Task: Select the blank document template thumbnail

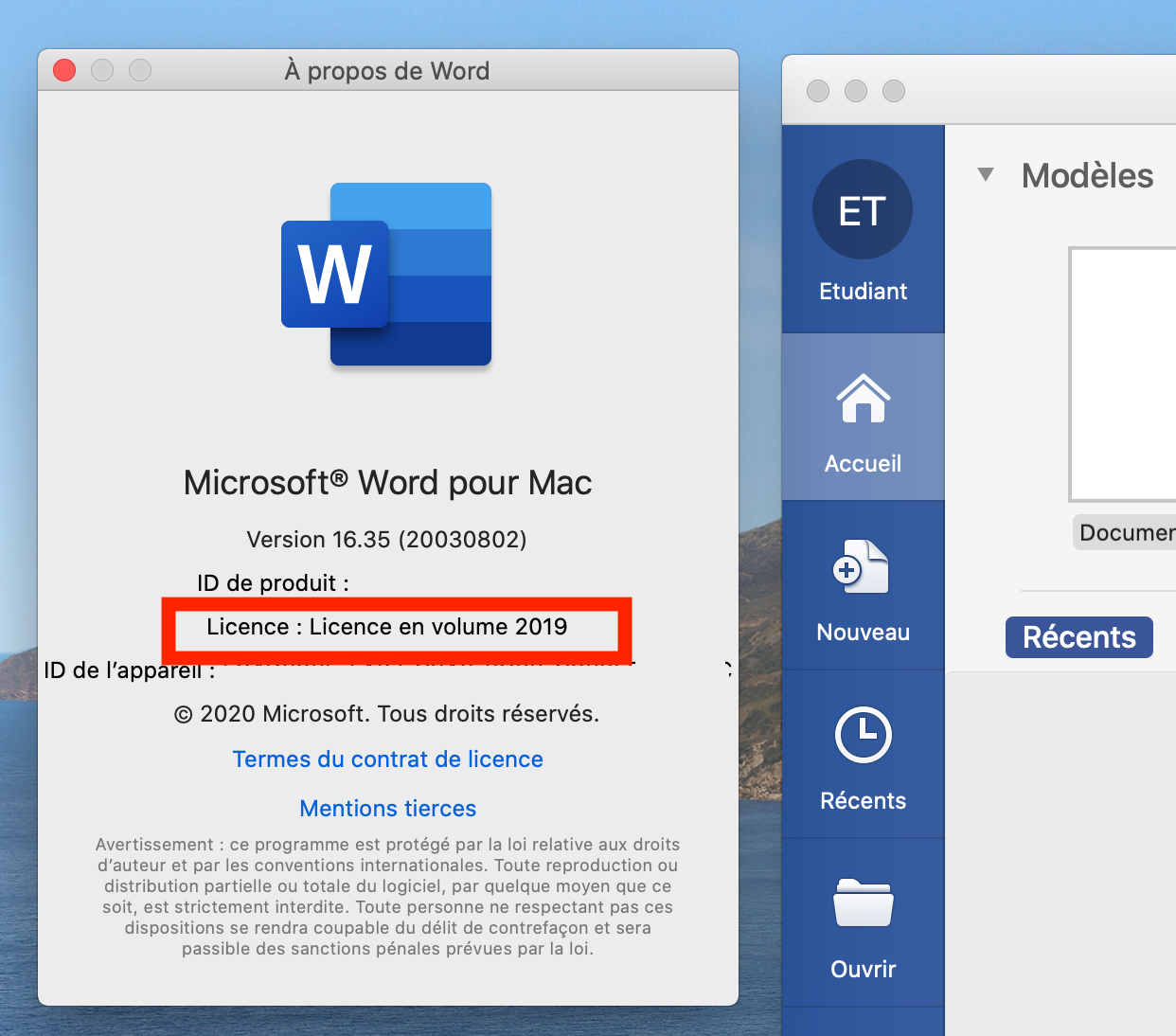Action: pos(1123,374)
